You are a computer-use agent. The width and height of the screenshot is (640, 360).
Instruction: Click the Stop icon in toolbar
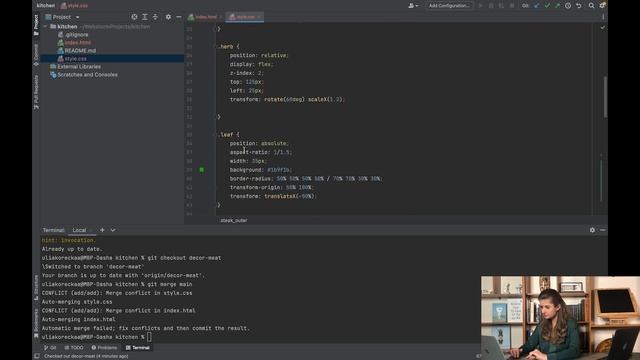tap(512, 6)
